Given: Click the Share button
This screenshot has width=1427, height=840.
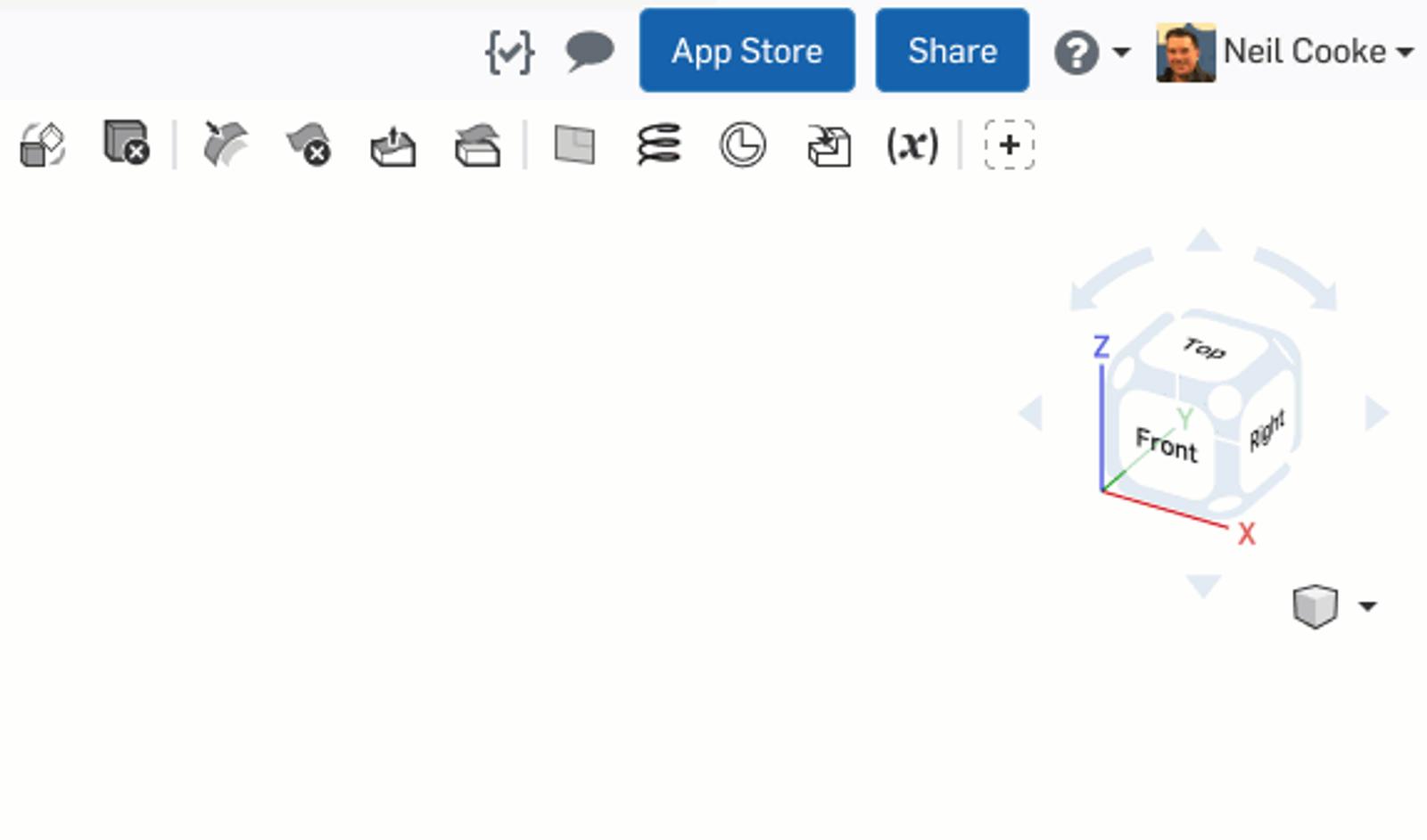Looking at the screenshot, I should point(953,51).
